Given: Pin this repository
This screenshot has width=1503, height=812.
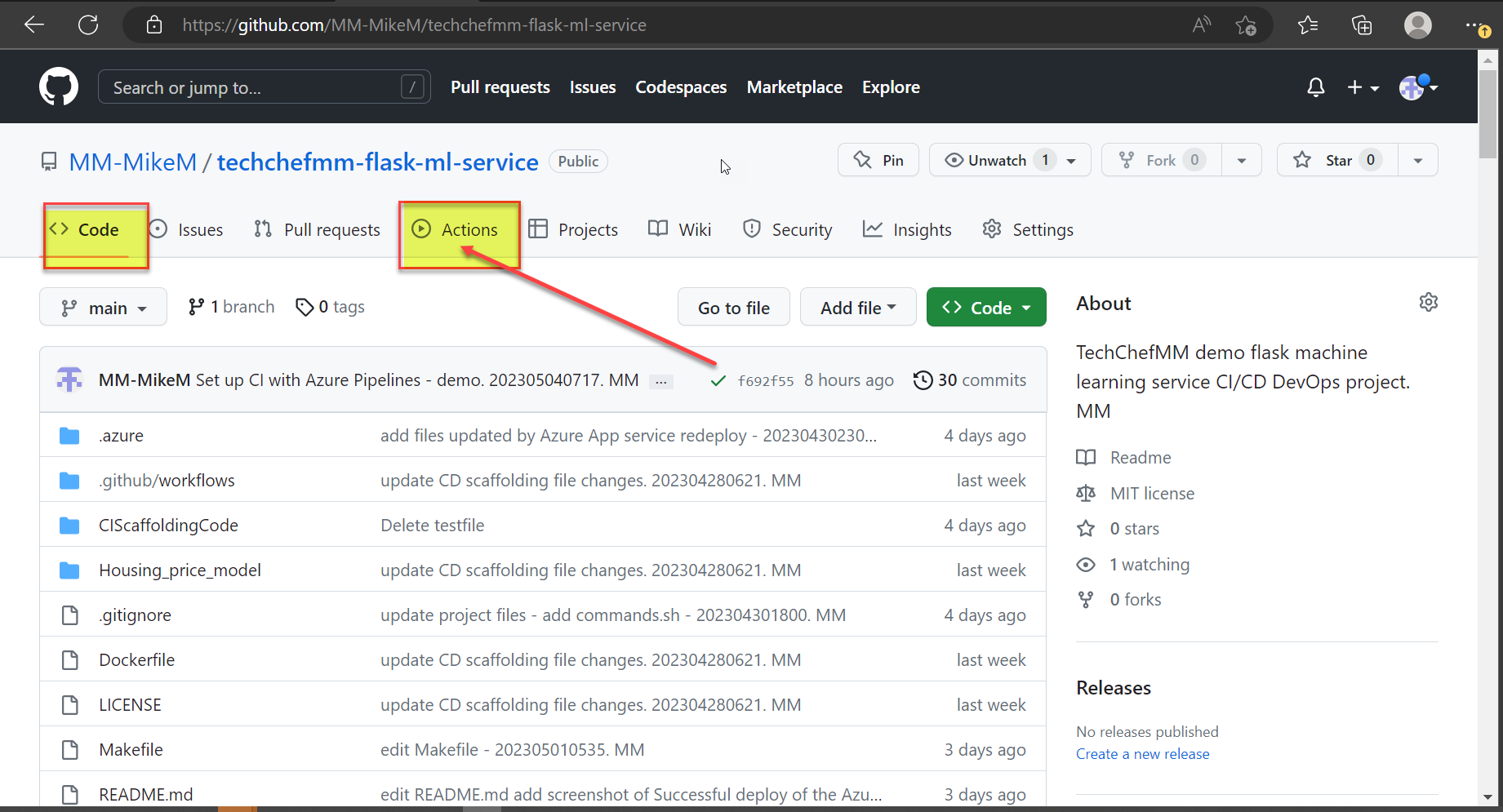Looking at the screenshot, I should click(878, 159).
